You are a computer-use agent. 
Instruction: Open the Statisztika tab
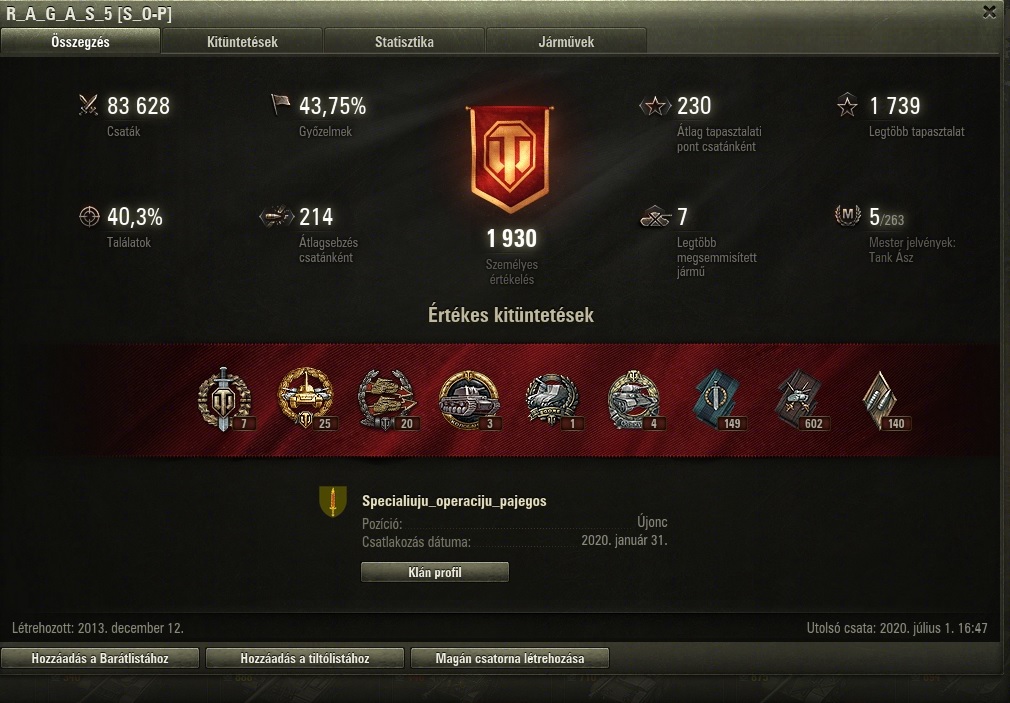(x=405, y=42)
